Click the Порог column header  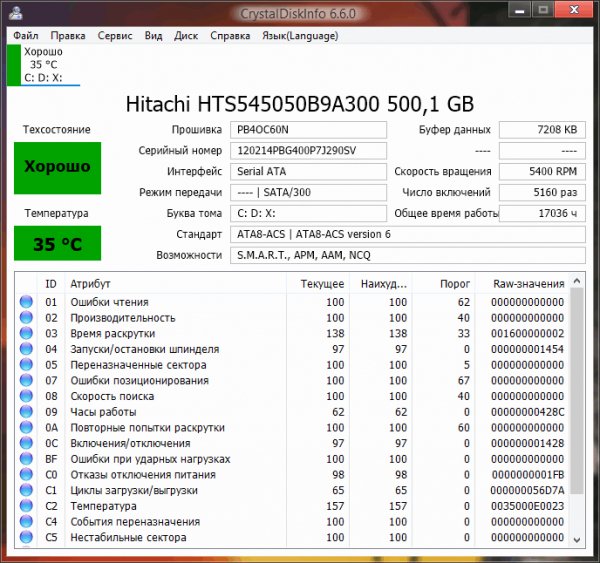(x=443, y=284)
